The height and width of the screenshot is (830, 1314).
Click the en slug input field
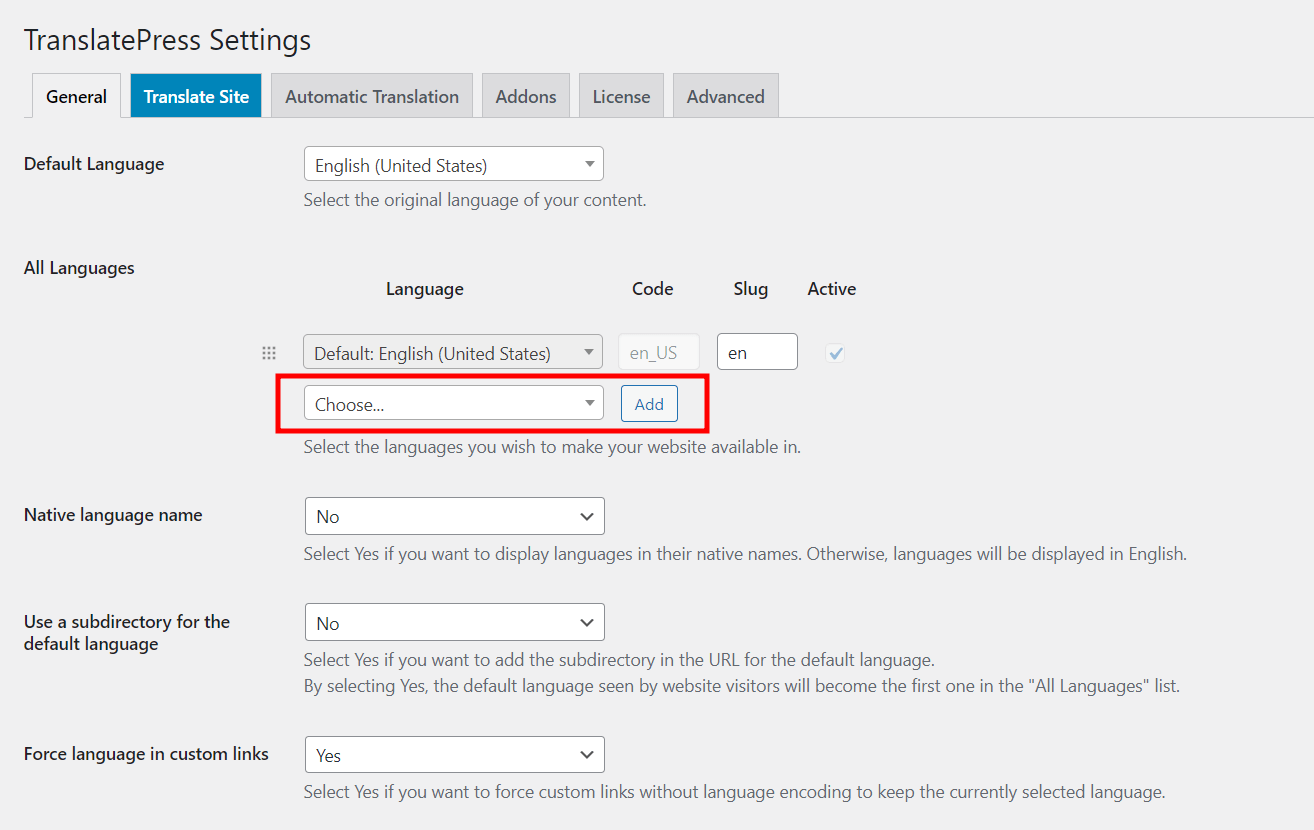757,352
